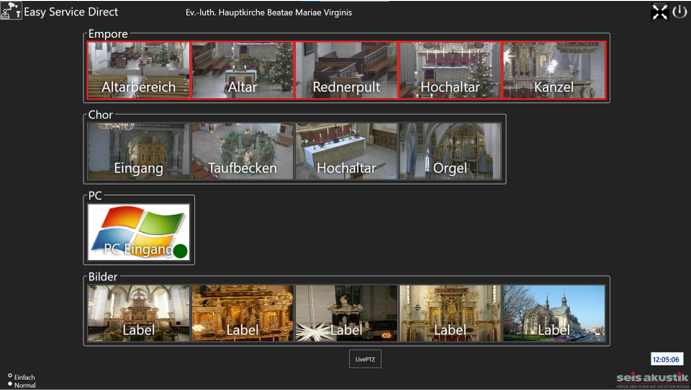This screenshot has width=691, height=390.
Task: Click the green status dot on PC Eingang
Action: click(x=180, y=251)
